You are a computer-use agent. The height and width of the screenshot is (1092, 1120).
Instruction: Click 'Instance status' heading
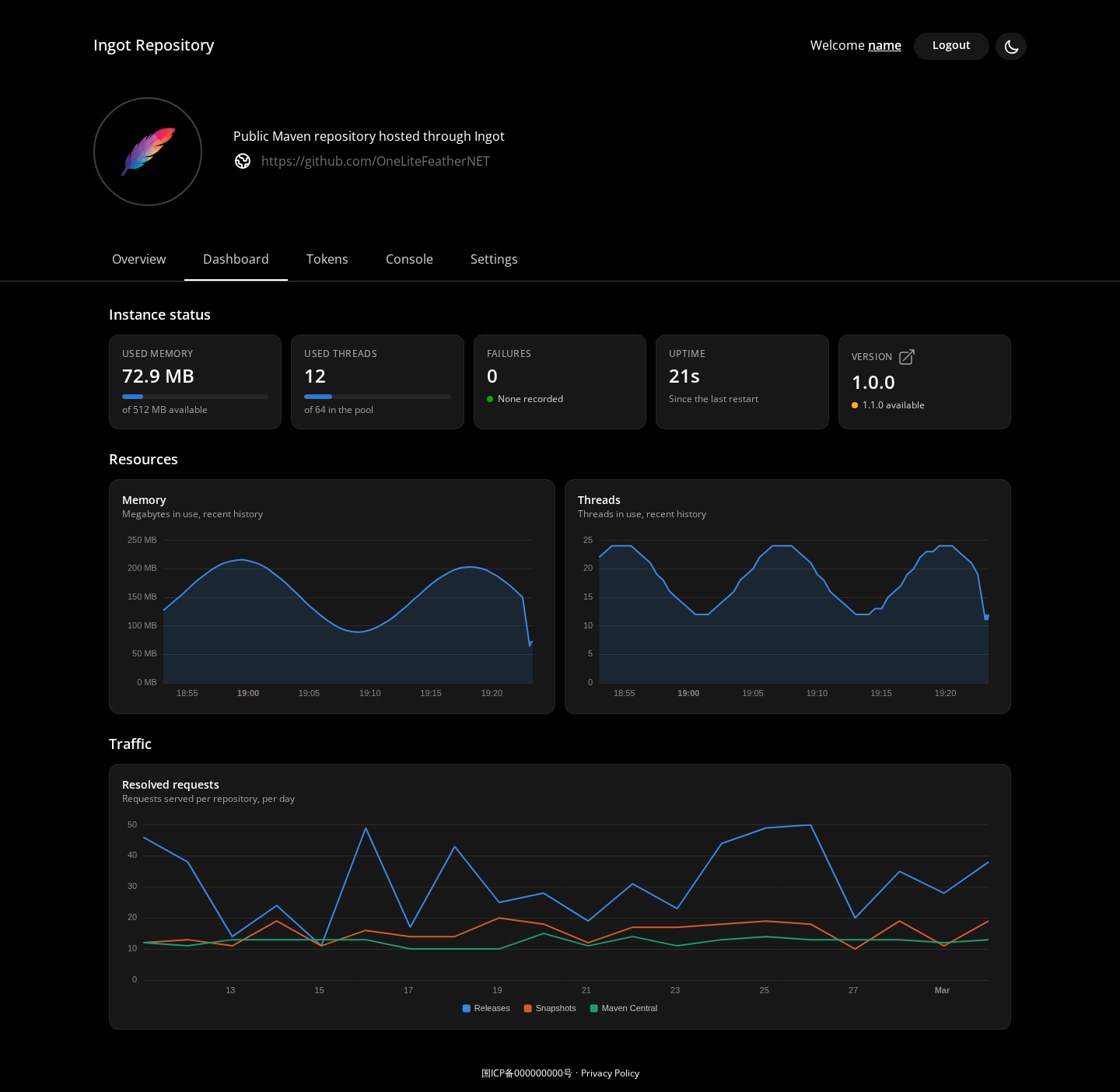[x=159, y=315]
